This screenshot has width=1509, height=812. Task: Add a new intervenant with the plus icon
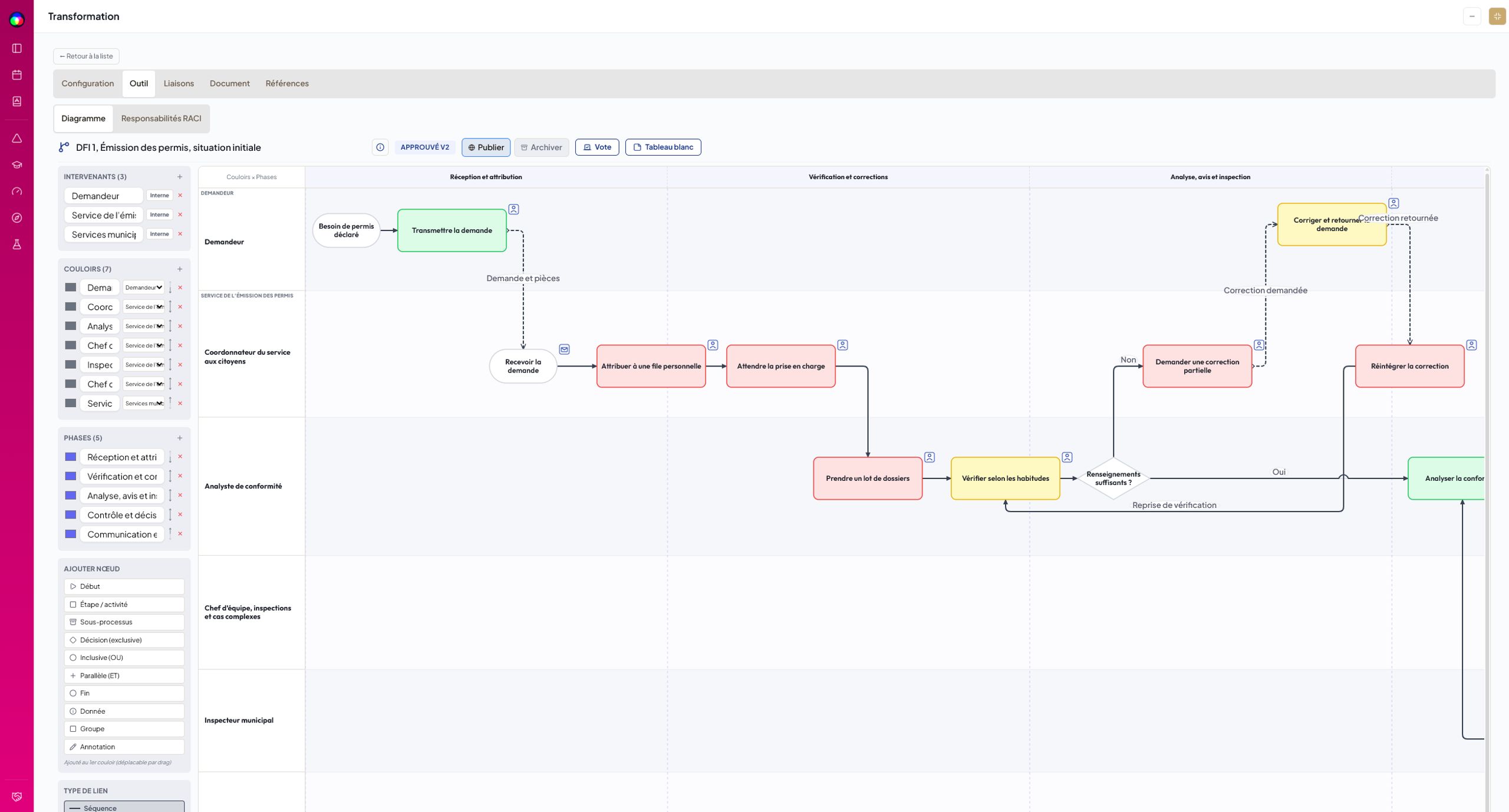coord(180,177)
